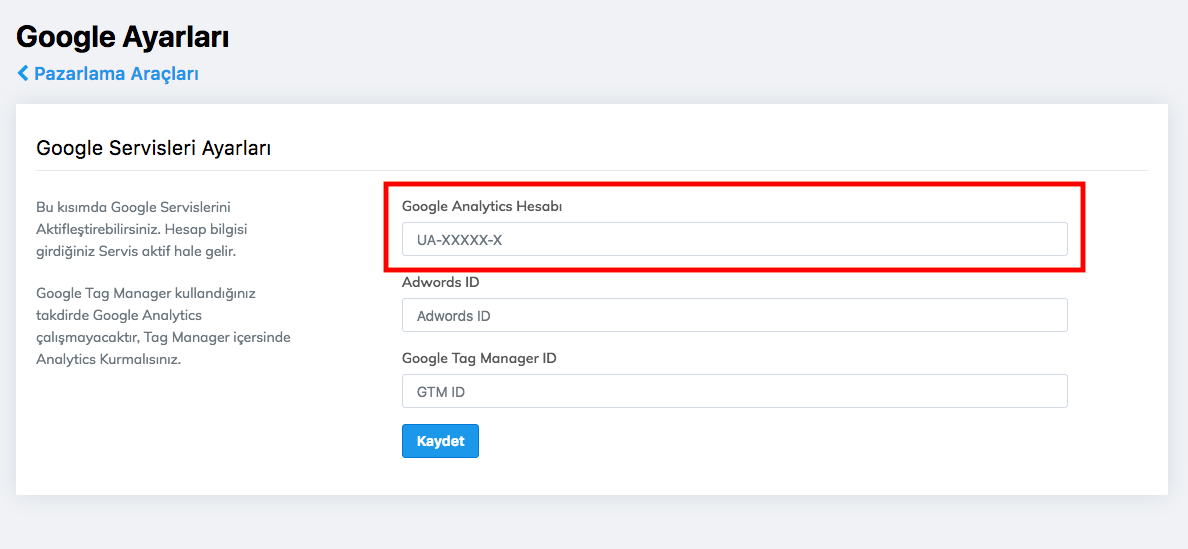Click the 'Analytics Kurmalısınız.' text line
The image size is (1188, 549).
pos(108,359)
